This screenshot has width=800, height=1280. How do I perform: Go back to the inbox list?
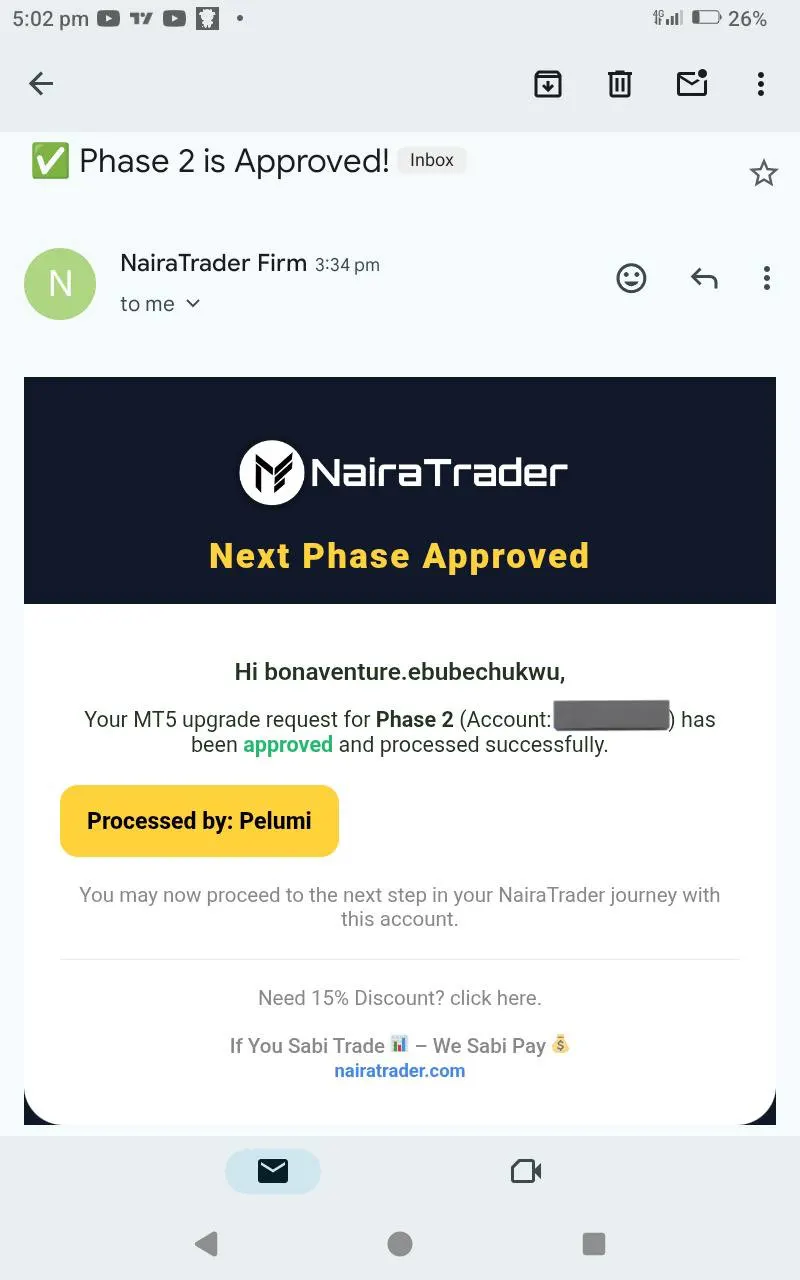[41, 84]
